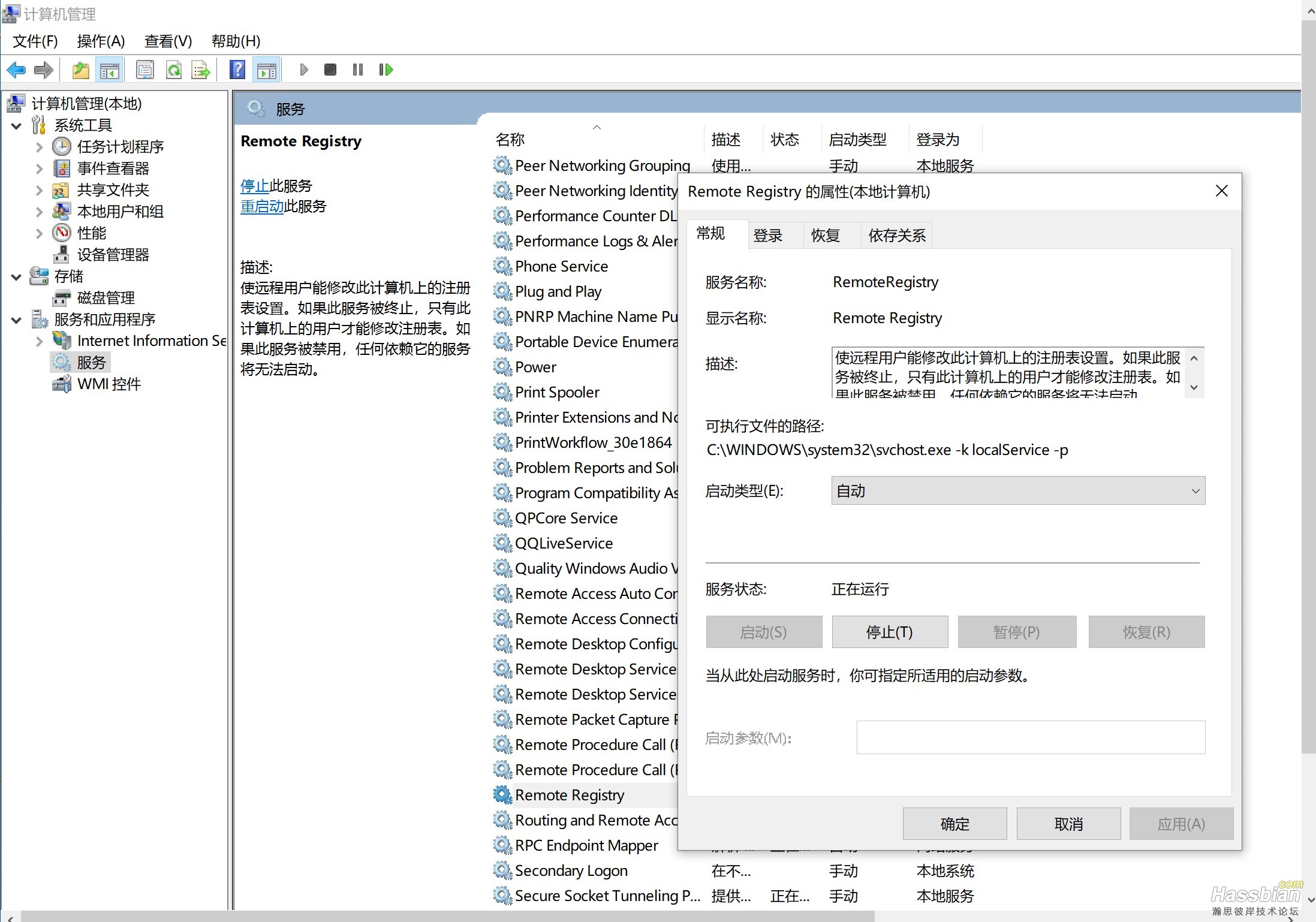1316x922 pixels.
Task: Expand the 本地用户和组 node chevron
Action: pyautogui.click(x=39, y=212)
